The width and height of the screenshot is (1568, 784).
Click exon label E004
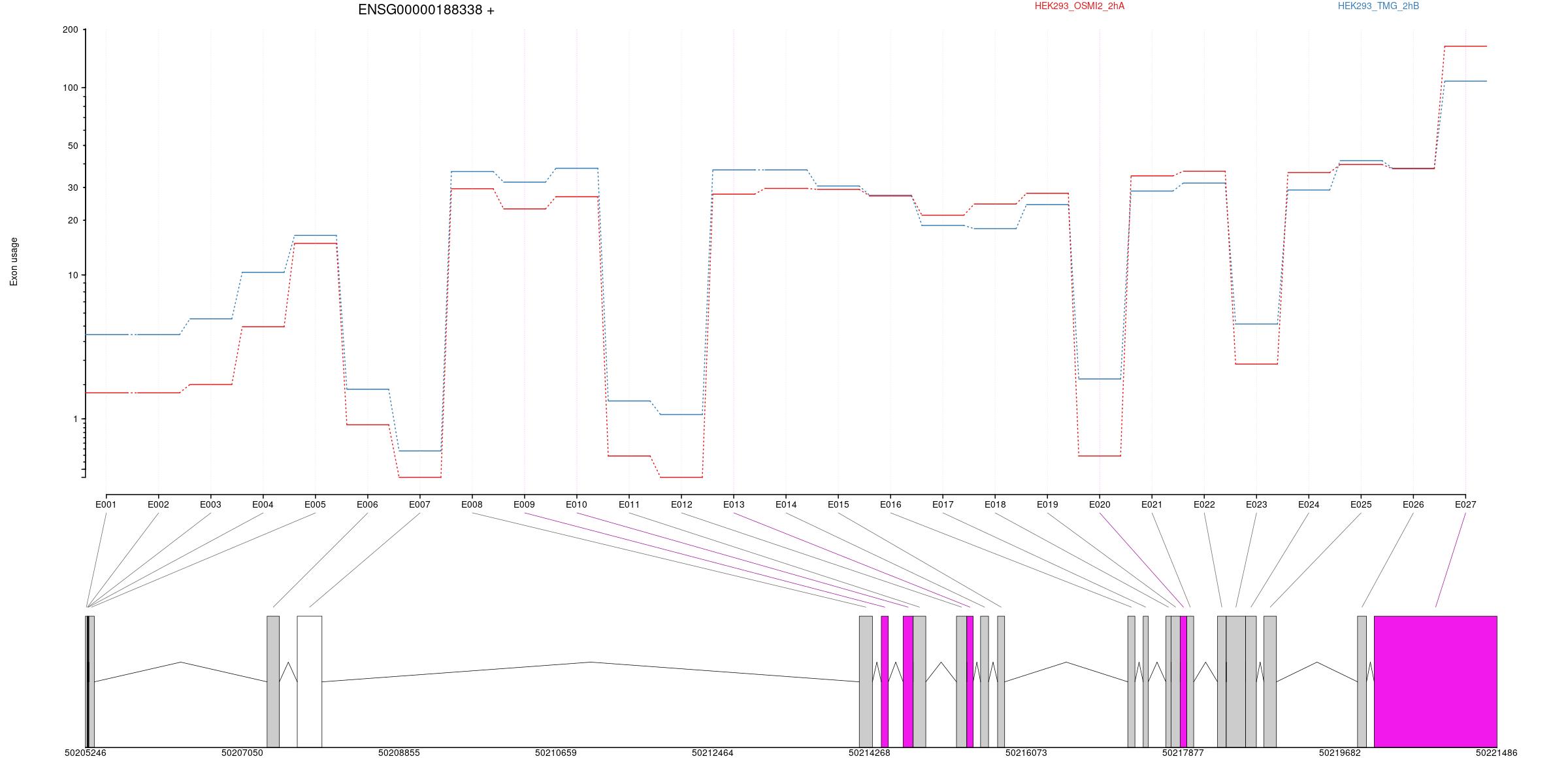pos(263,504)
